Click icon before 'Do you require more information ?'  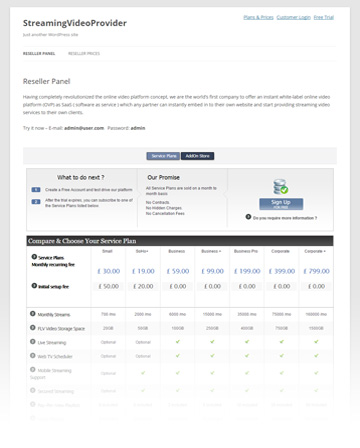tap(248, 217)
